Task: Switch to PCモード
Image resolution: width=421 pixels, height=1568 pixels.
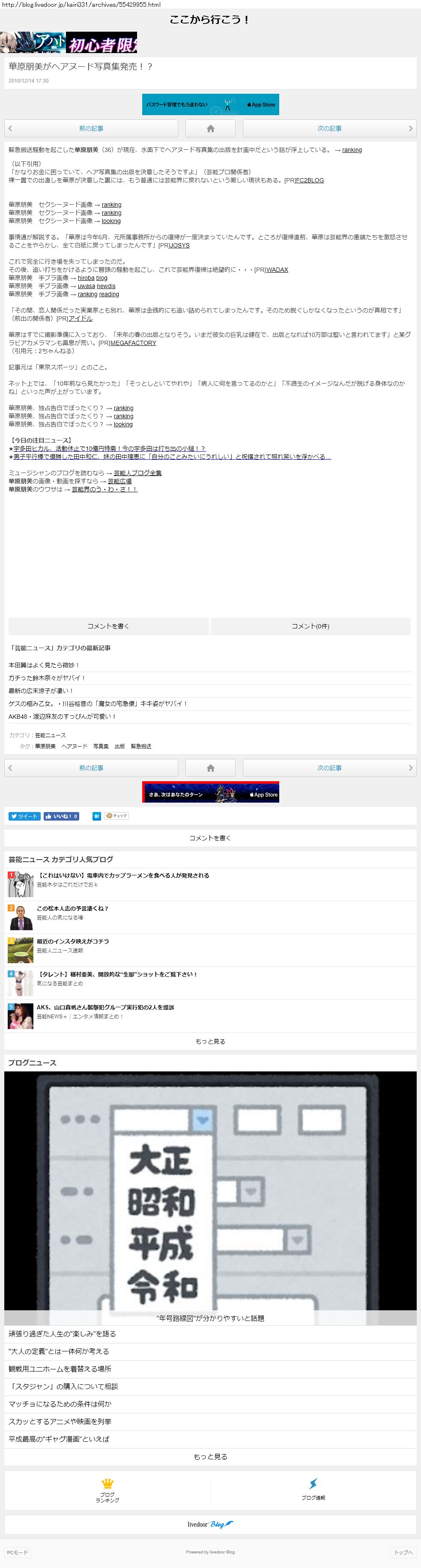Action: (x=17, y=1552)
